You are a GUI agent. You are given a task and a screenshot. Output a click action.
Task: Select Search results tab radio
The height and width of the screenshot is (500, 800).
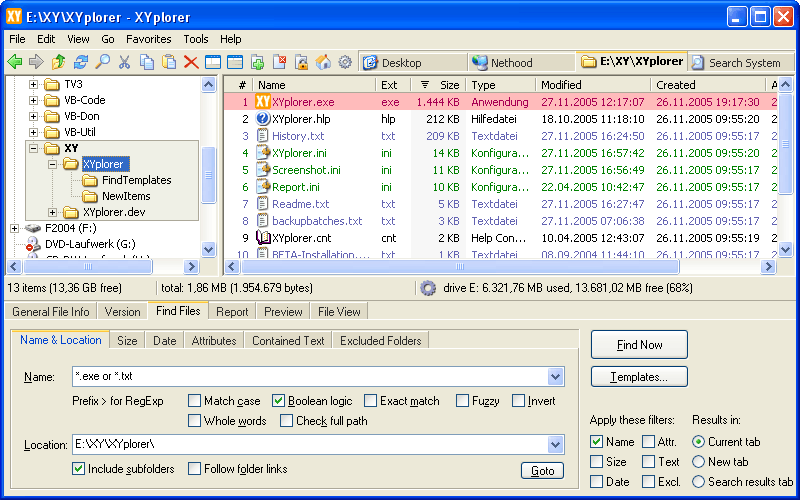pyautogui.click(x=698, y=482)
